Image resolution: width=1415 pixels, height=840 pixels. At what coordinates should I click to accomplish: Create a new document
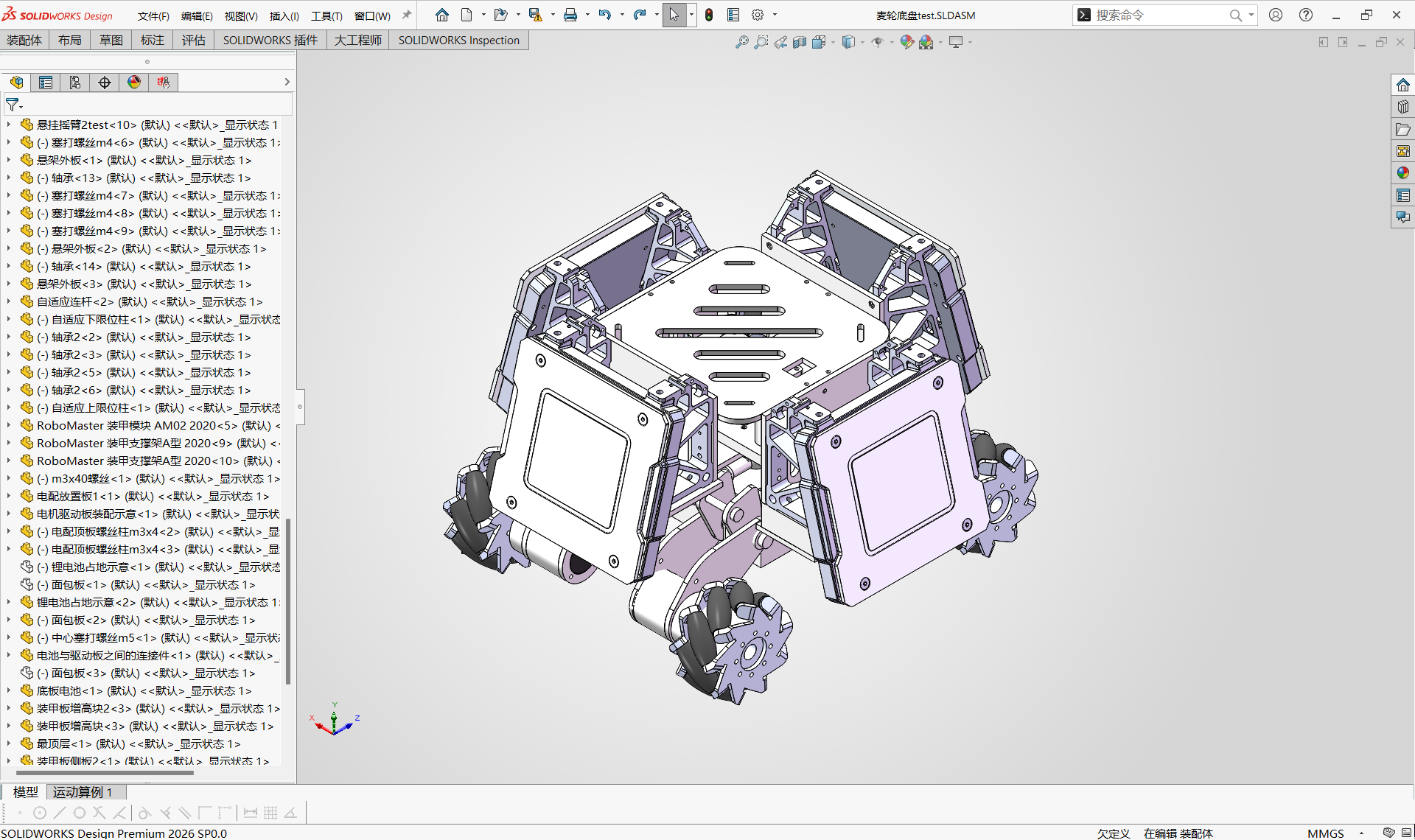tap(467, 15)
